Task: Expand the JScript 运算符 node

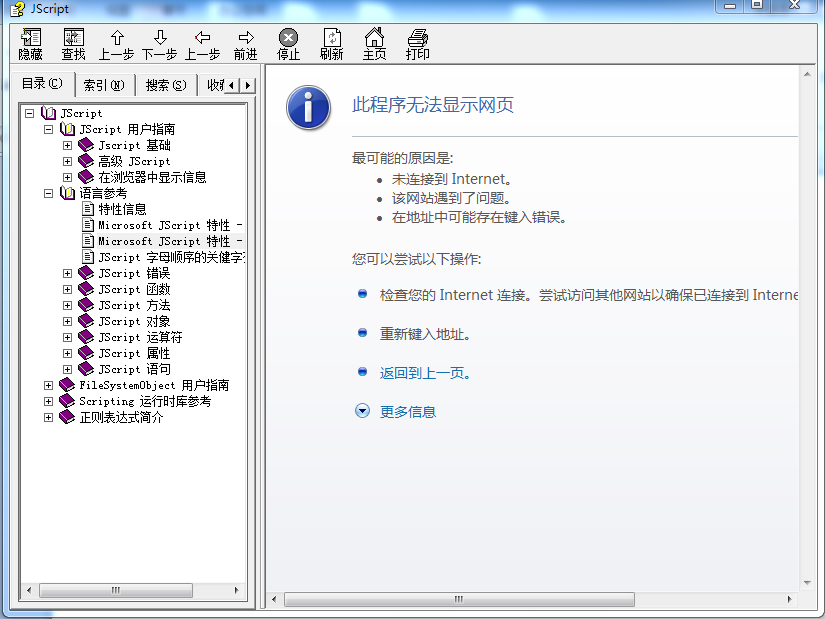Action: pos(67,337)
